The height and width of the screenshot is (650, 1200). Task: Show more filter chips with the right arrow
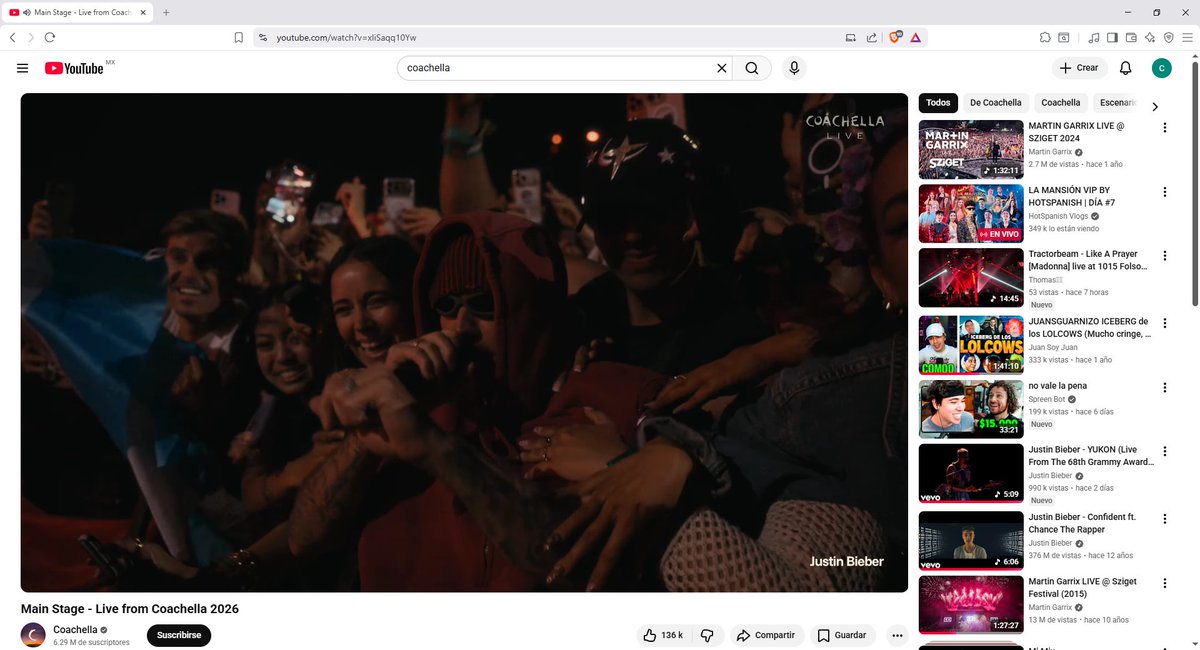pyautogui.click(x=1155, y=107)
